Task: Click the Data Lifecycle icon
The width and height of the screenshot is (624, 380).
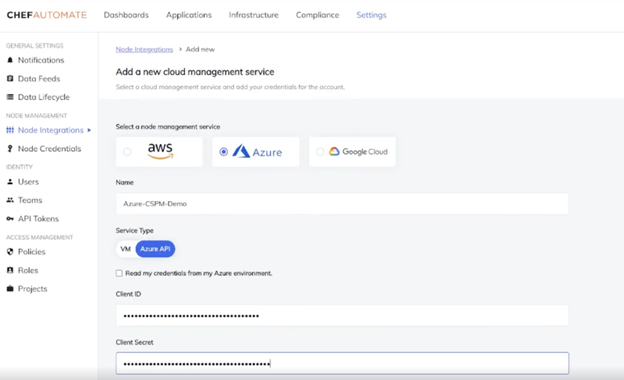Action: [x=10, y=97]
